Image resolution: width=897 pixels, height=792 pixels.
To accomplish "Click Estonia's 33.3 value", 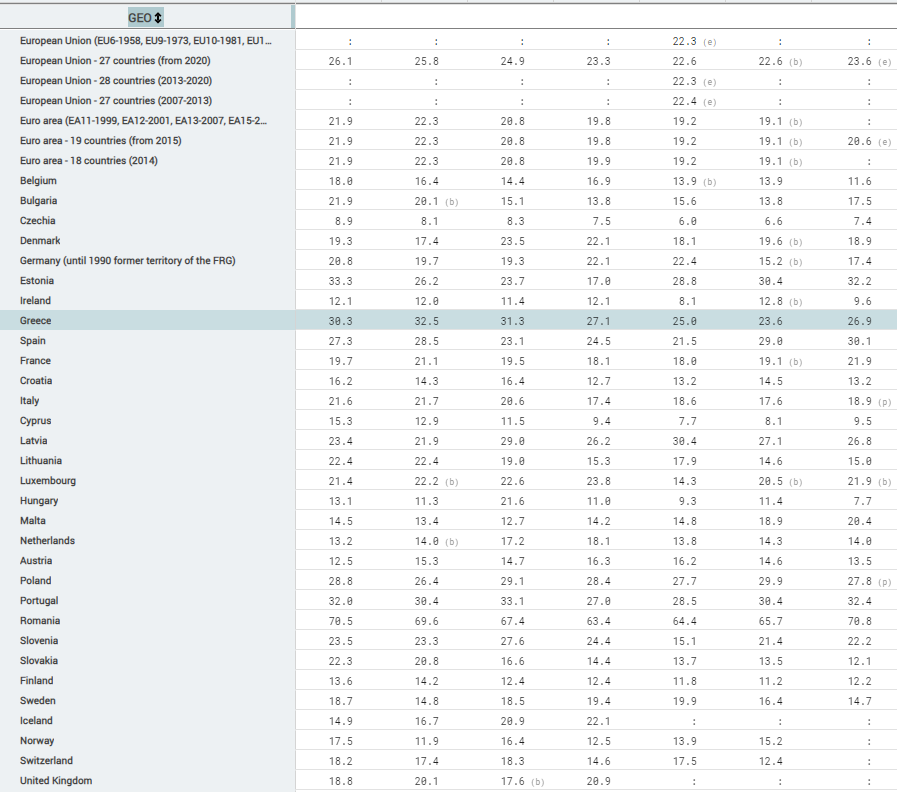I will tap(340, 282).
